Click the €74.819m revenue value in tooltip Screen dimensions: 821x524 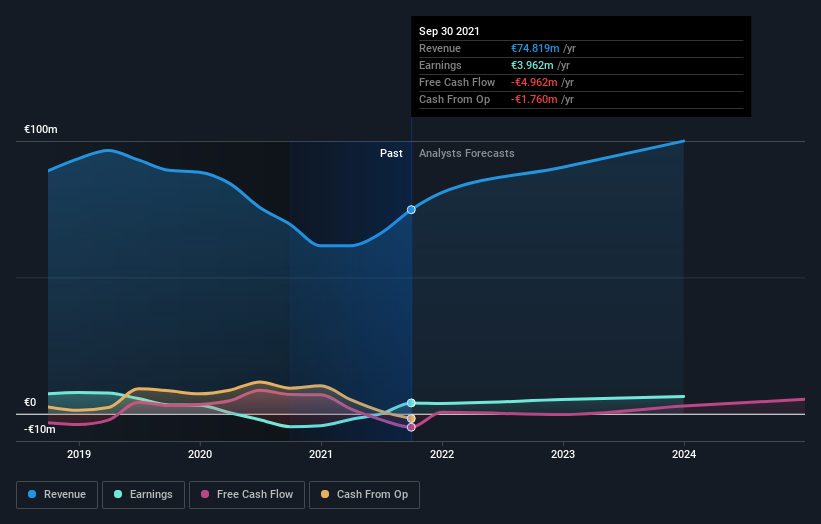[x=535, y=48]
